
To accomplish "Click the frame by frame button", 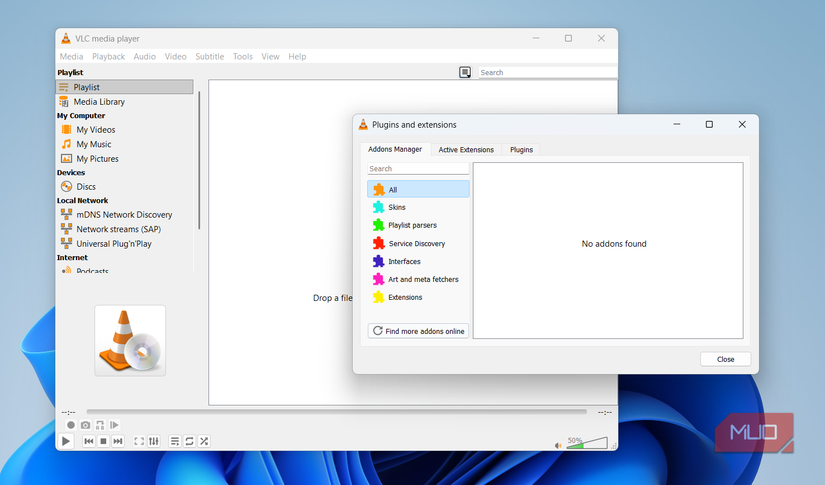I will tap(115, 425).
